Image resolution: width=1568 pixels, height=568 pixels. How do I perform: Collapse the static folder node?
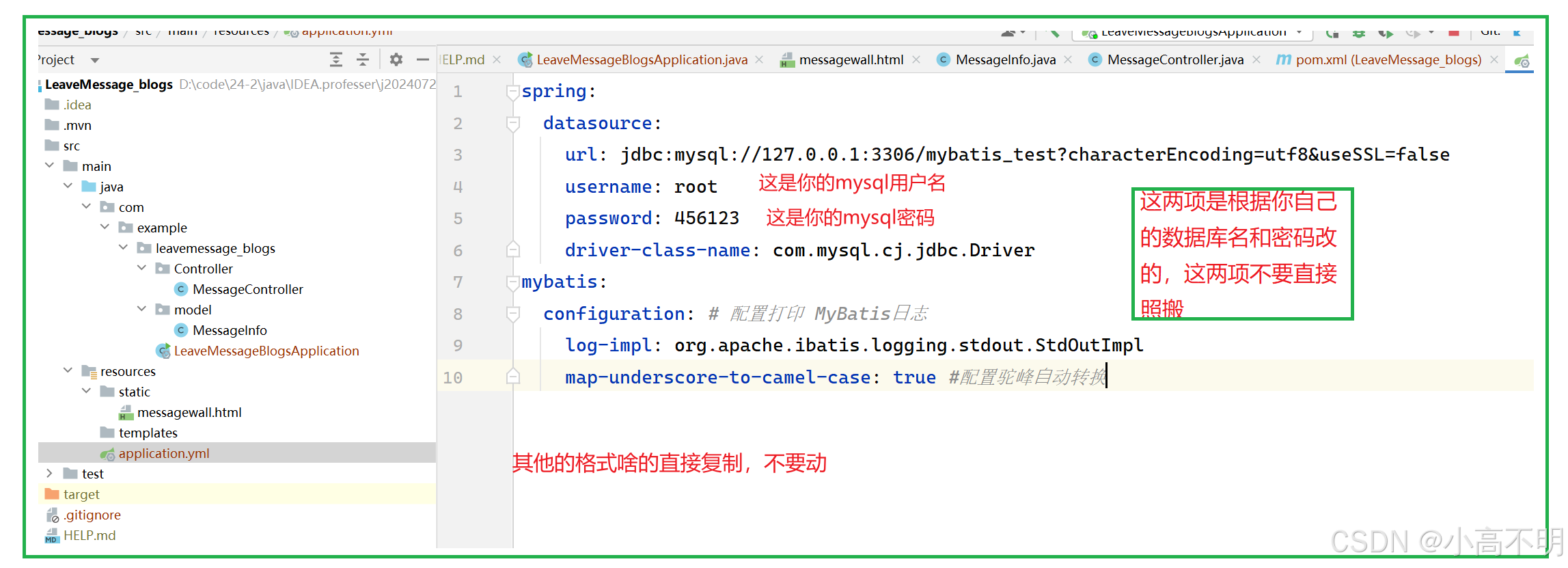[86, 391]
